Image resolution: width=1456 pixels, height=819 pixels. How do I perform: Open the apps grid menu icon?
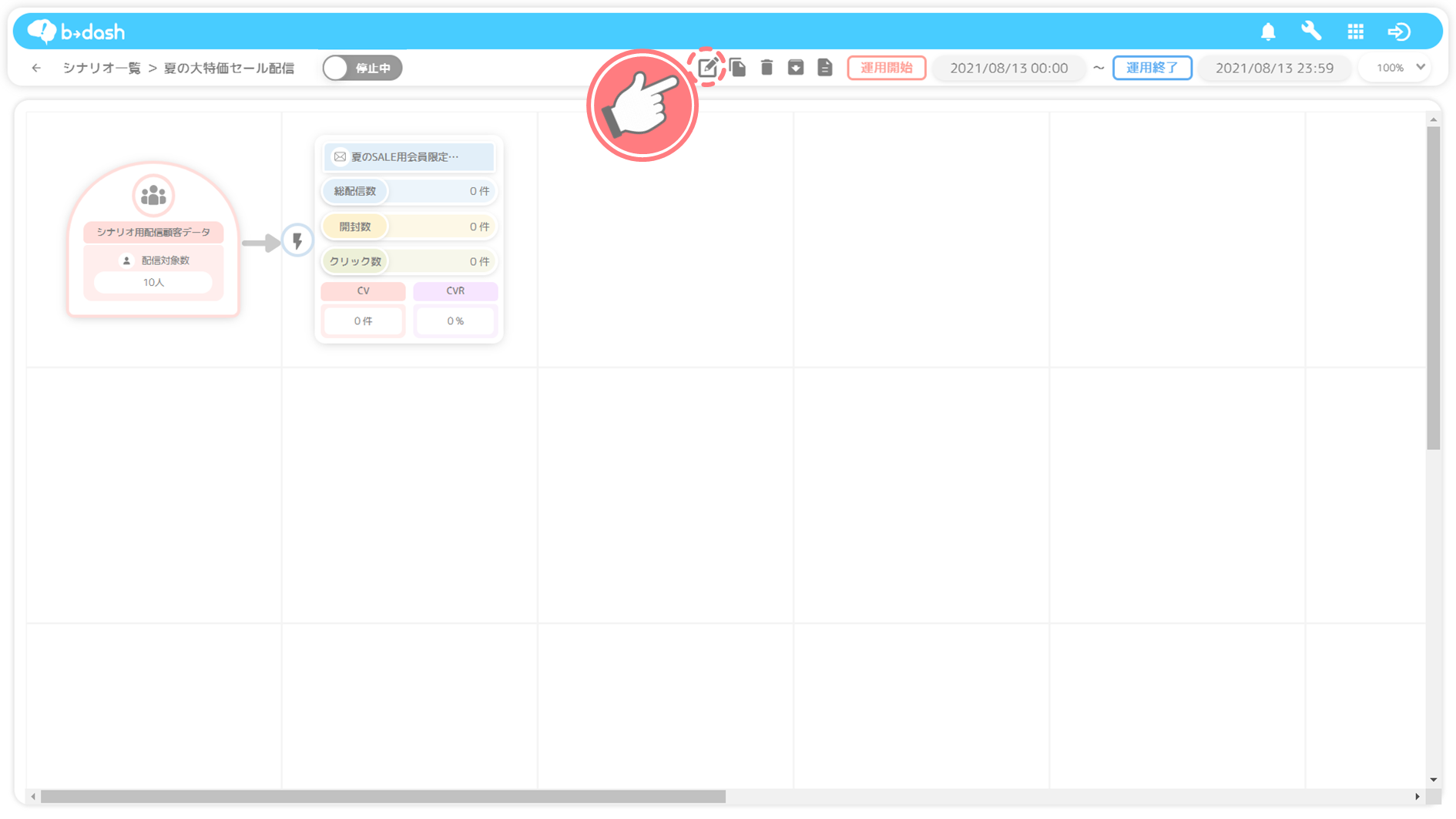(x=1355, y=32)
